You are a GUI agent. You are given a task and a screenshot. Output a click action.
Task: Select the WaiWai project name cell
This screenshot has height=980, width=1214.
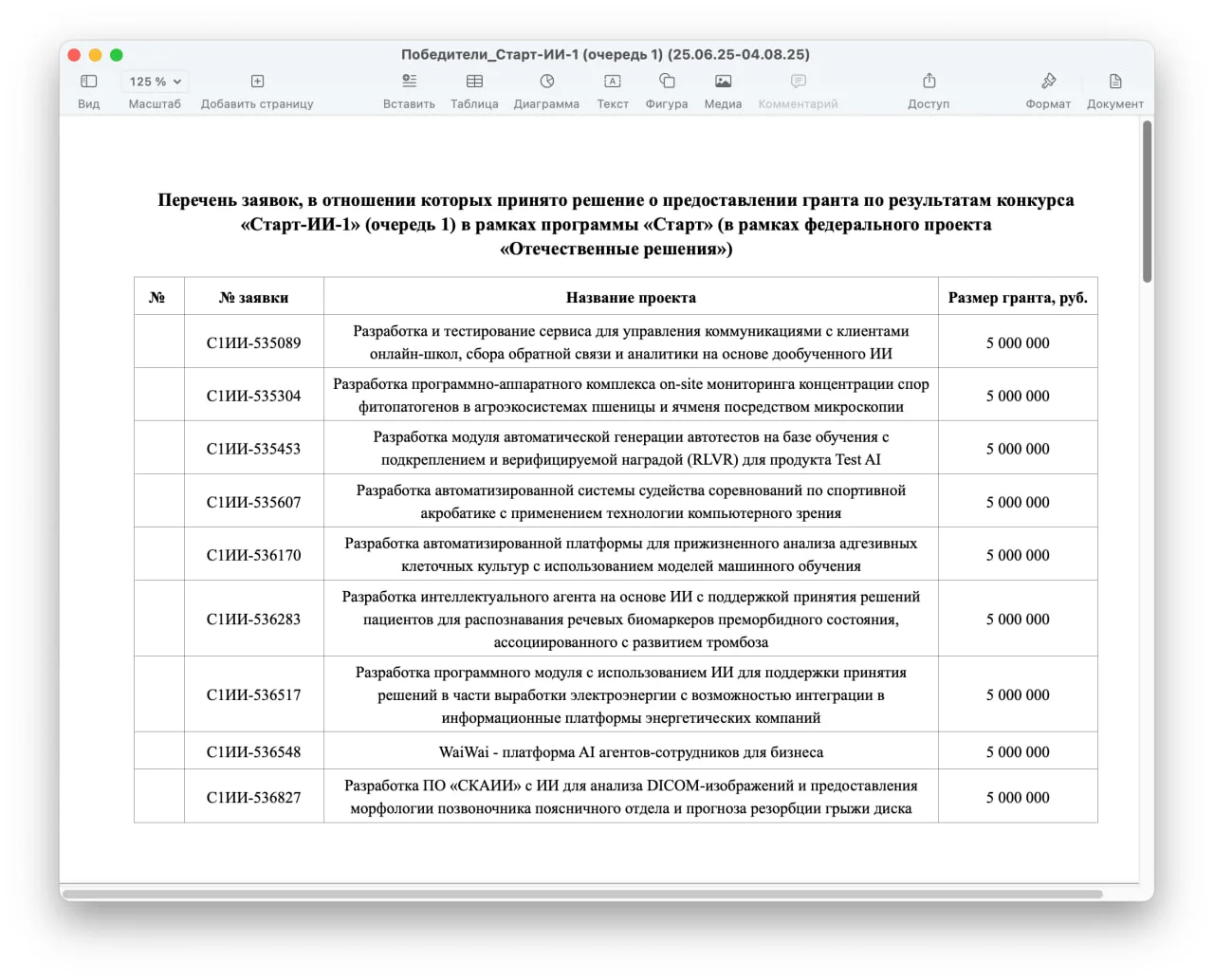tap(631, 751)
